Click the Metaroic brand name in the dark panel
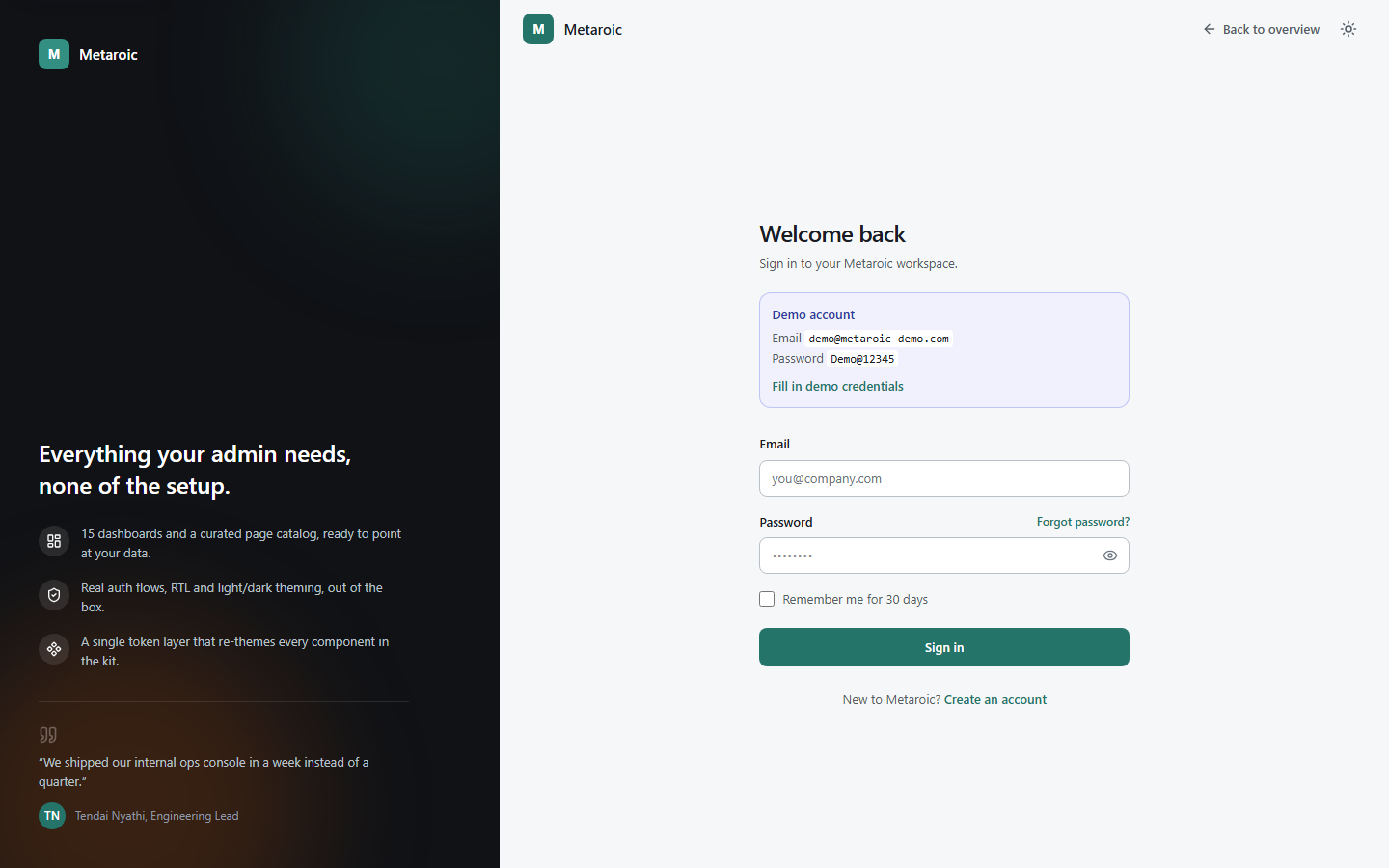 coord(108,55)
